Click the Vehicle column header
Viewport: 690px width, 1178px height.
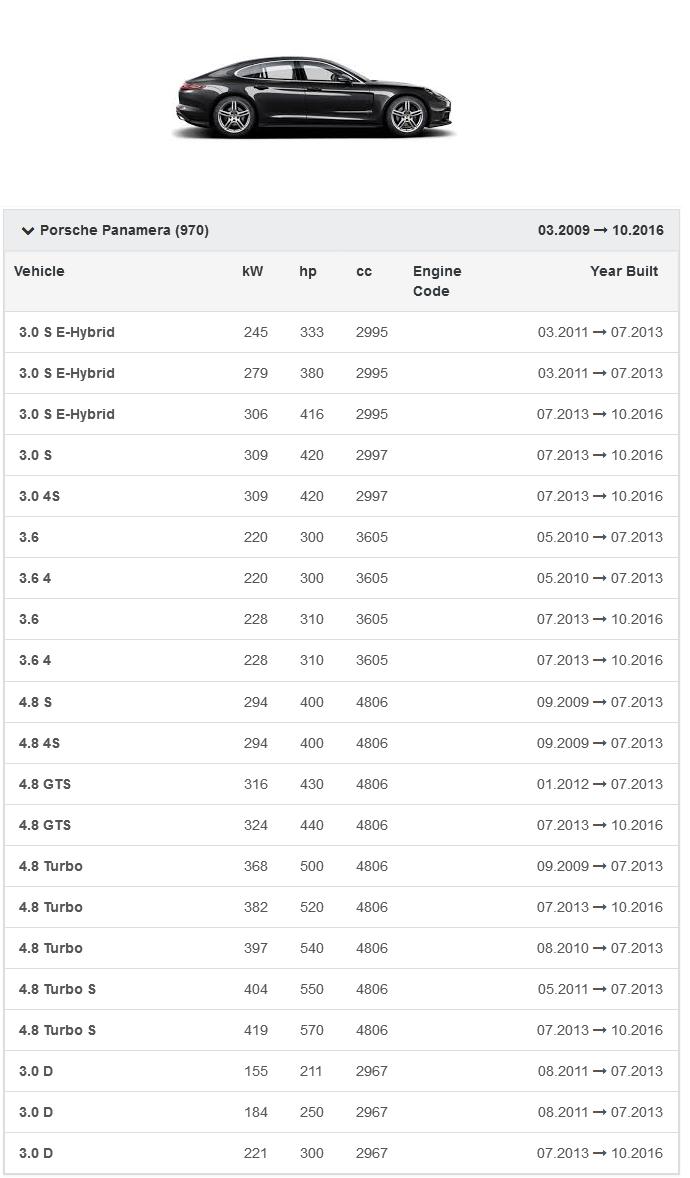pos(39,271)
